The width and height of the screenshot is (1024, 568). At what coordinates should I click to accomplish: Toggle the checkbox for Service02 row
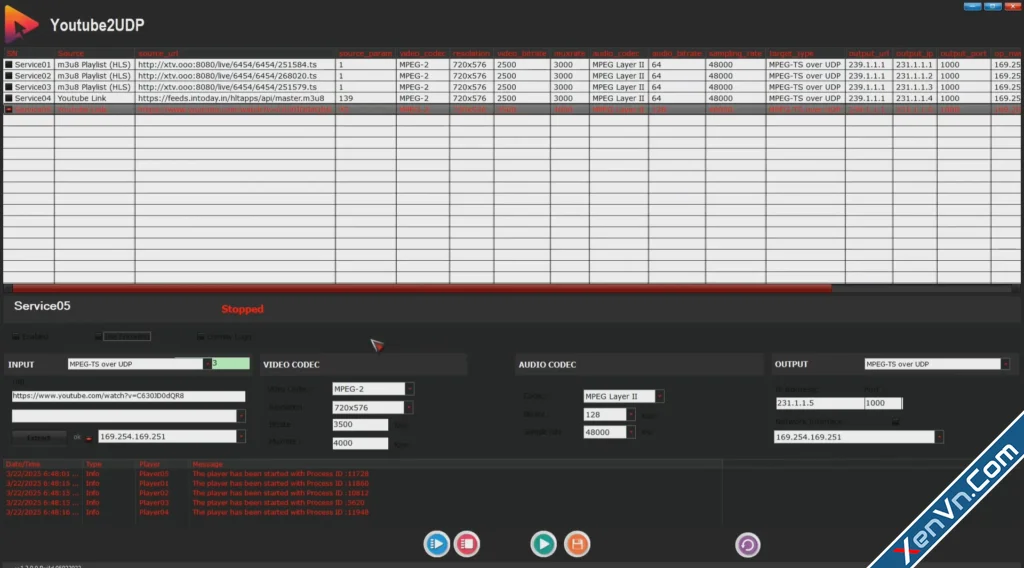[x=8, y=76]
